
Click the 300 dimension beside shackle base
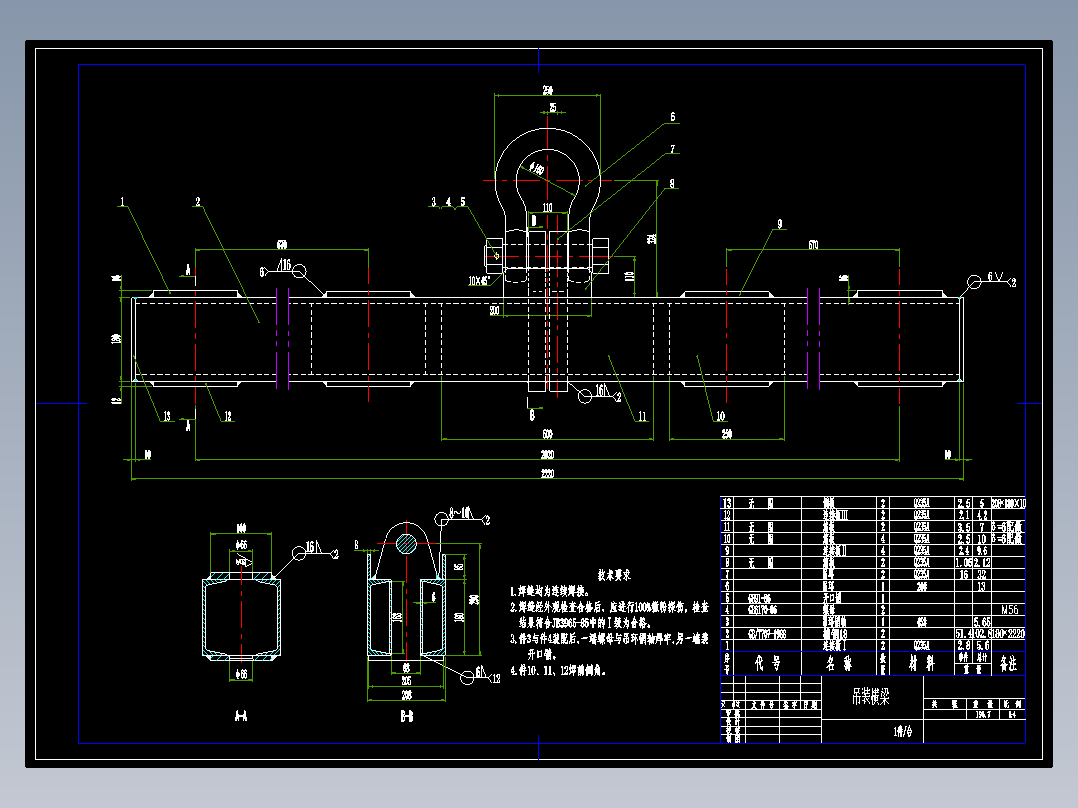(x=494, y=311)
